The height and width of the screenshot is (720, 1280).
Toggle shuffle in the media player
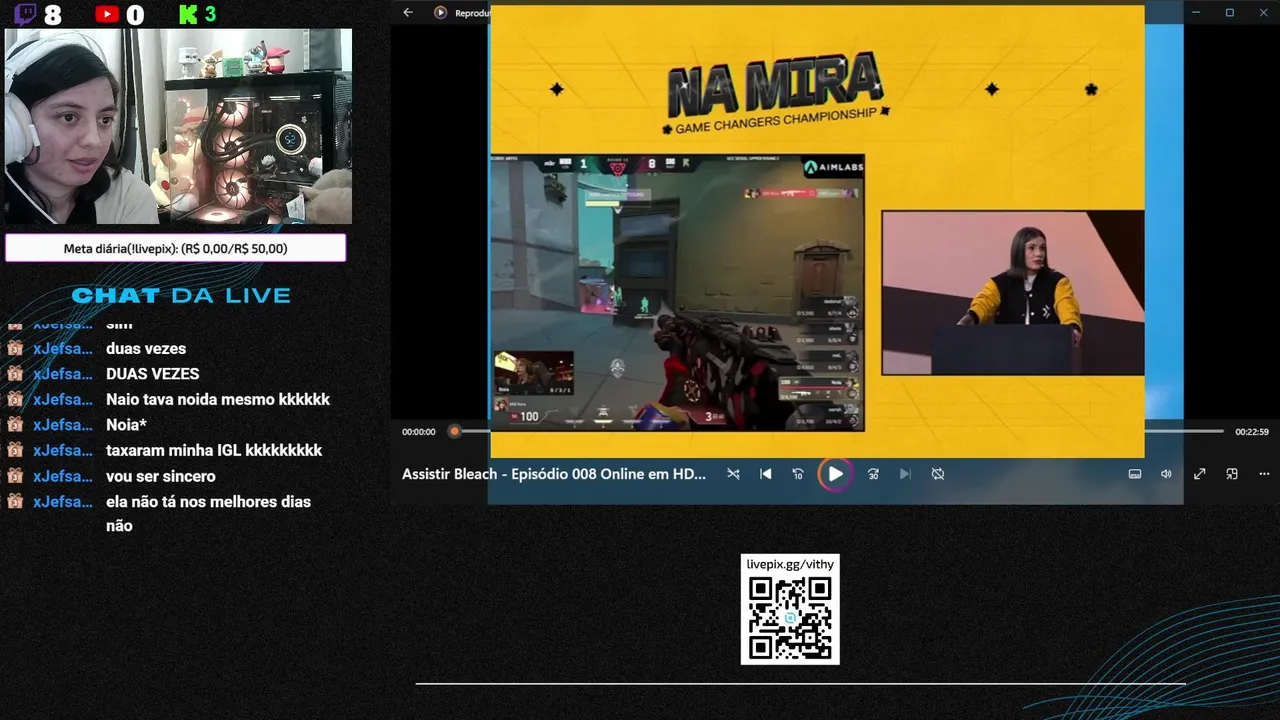pyautogui.click(x=733, y=474)
